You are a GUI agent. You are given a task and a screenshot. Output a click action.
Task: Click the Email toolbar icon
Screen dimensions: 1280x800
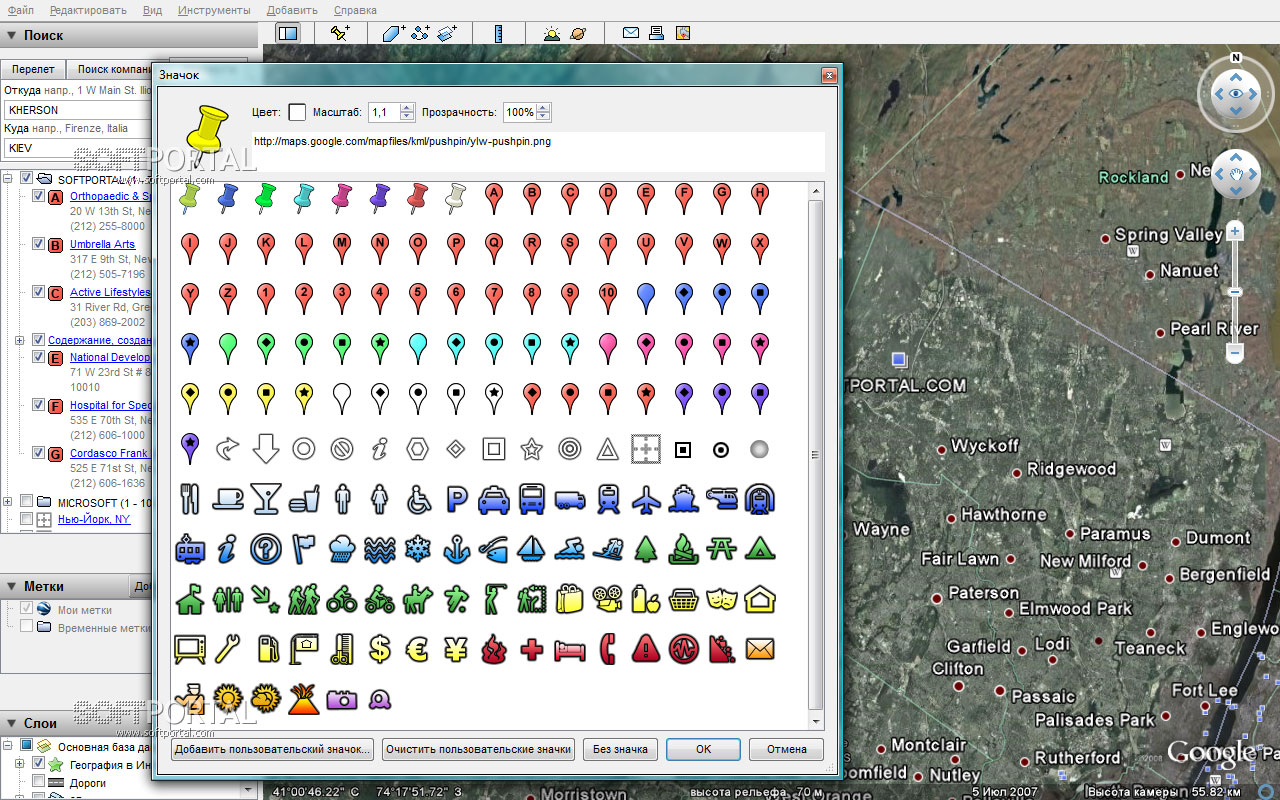pos(631,33)
